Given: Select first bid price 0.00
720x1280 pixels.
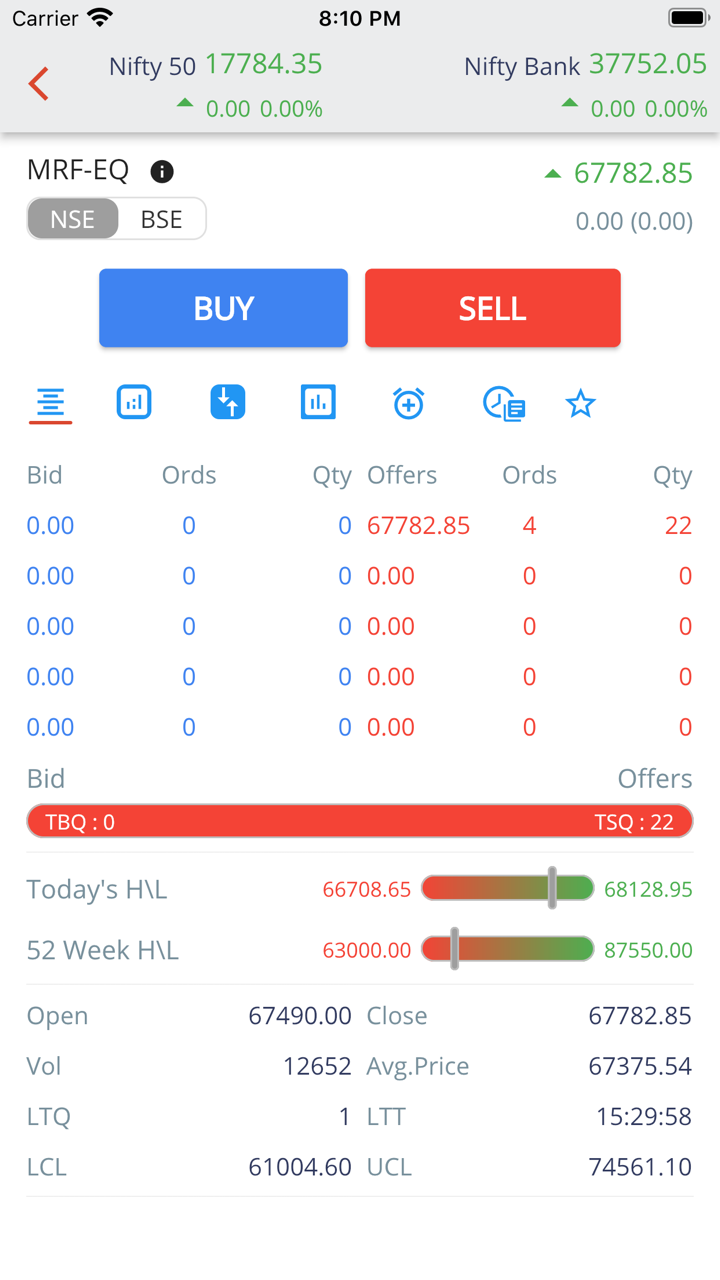Looking at the screenshot, I should [x=50, y=526].
